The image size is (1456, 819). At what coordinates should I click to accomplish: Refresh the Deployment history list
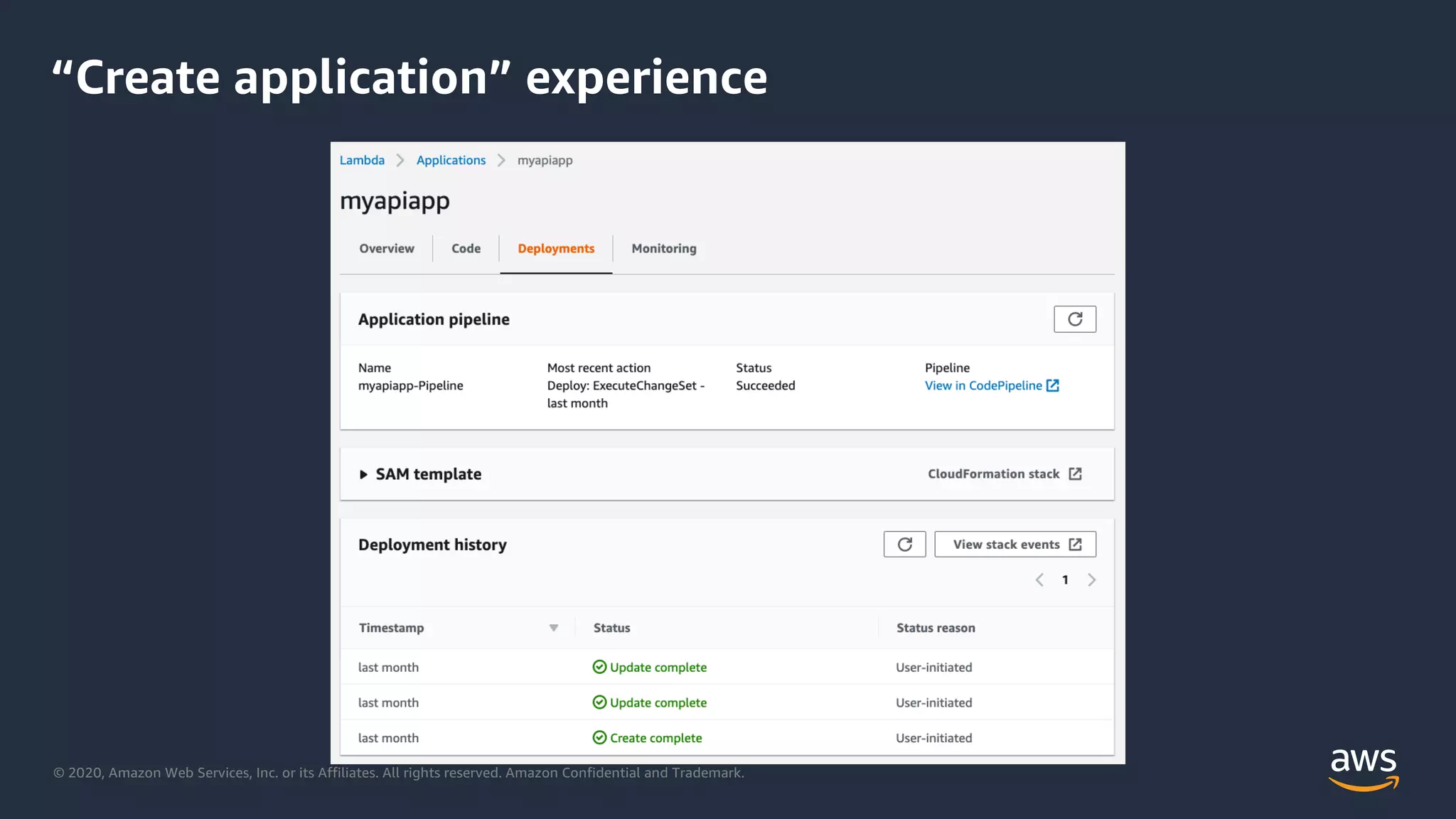click(904, 545)
